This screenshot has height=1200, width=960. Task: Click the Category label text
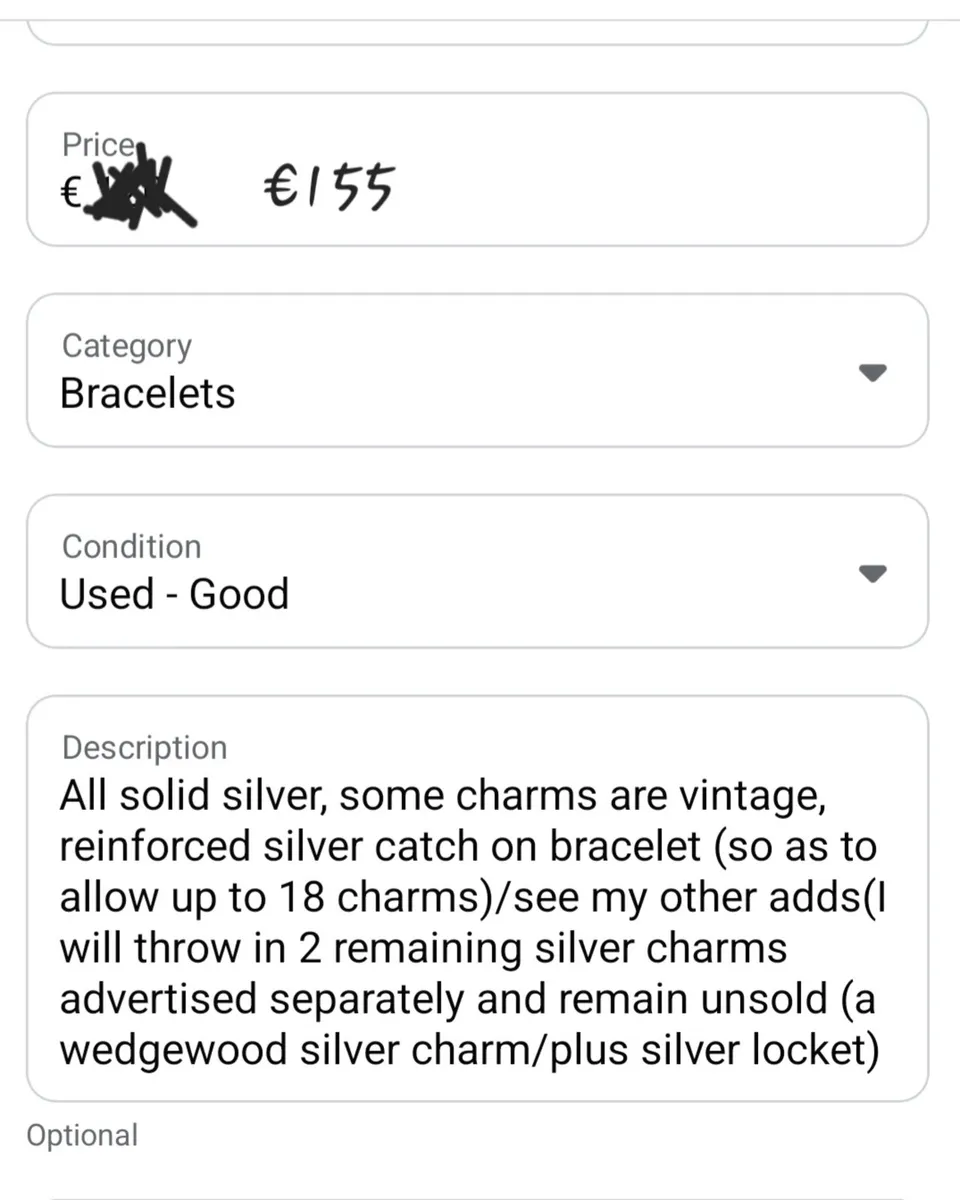pos(126,346)
